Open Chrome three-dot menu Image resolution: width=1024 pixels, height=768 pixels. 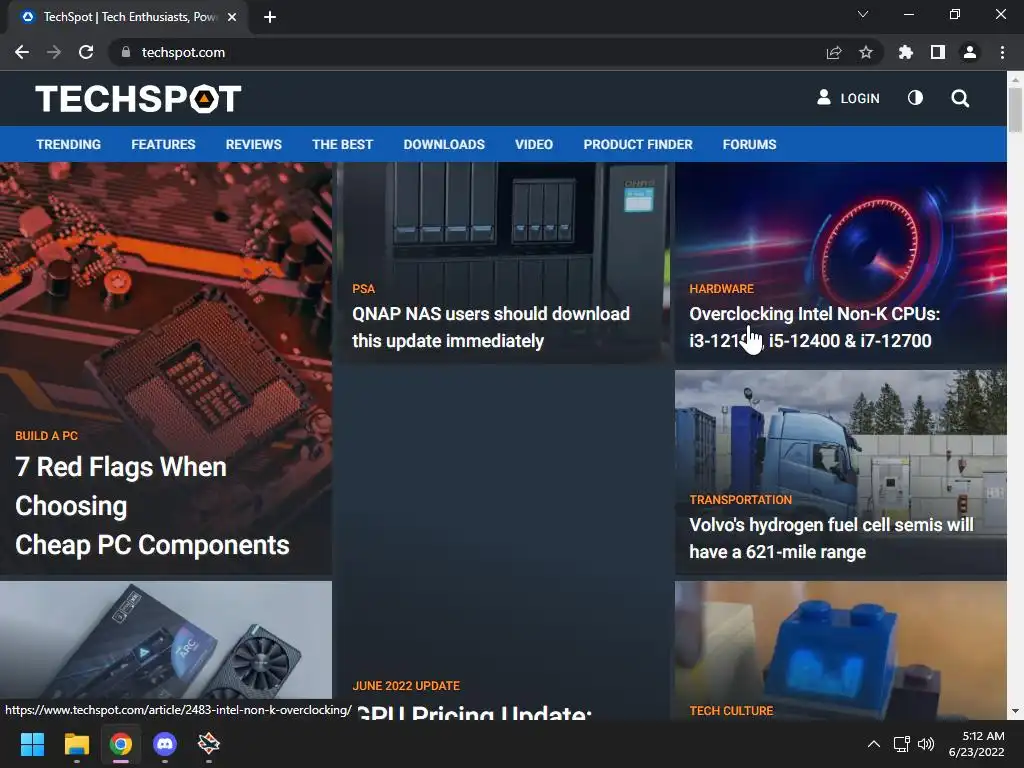(x=1002, y=52)
